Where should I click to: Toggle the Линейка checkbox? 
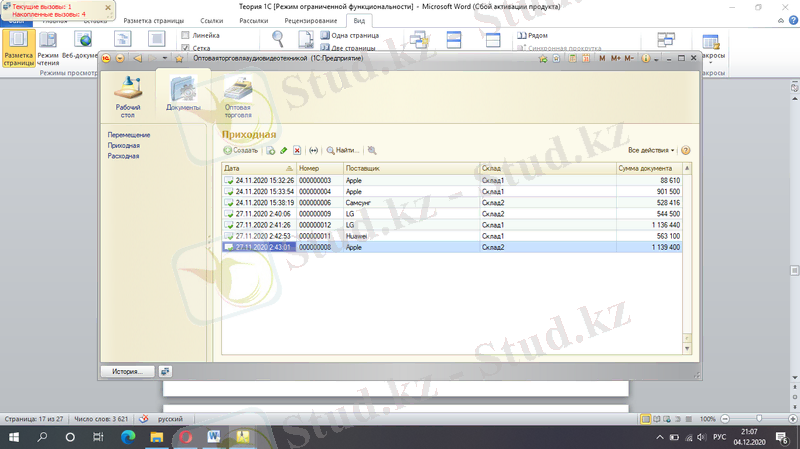tap(185, 35)
